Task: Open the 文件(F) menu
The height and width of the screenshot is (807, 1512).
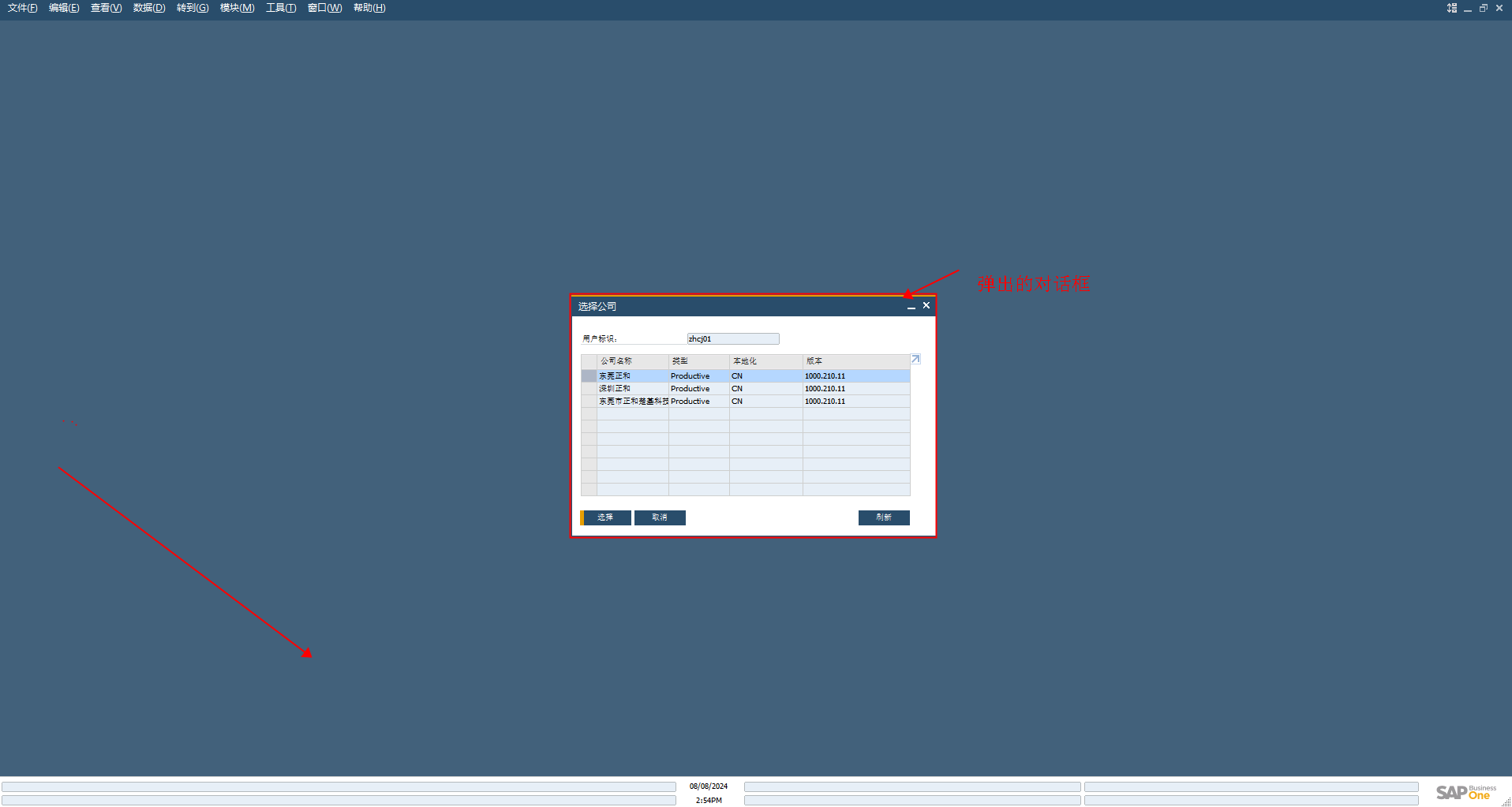Action: [23, 8]
